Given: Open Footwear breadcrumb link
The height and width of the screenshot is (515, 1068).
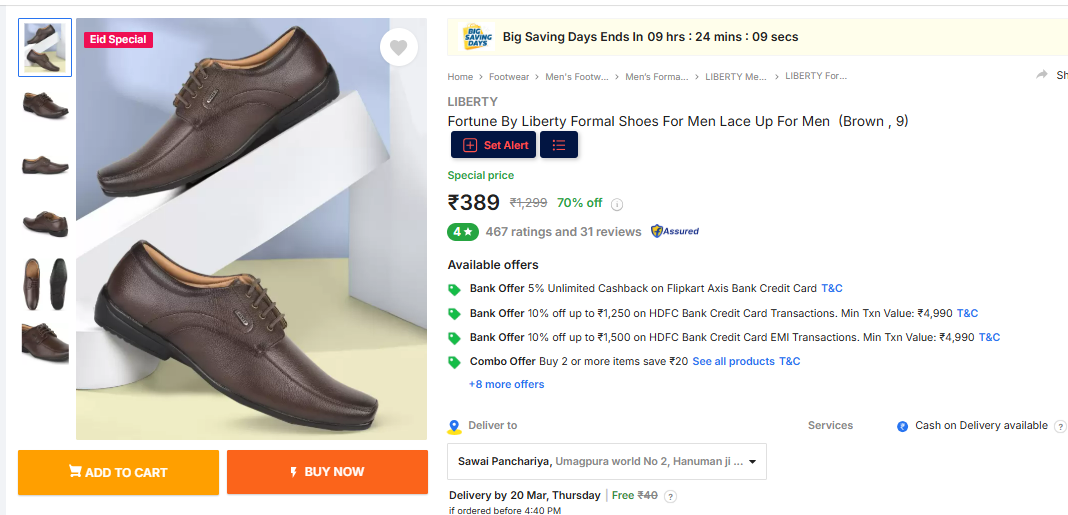Looking at the screenshot, I should [509, 77].
